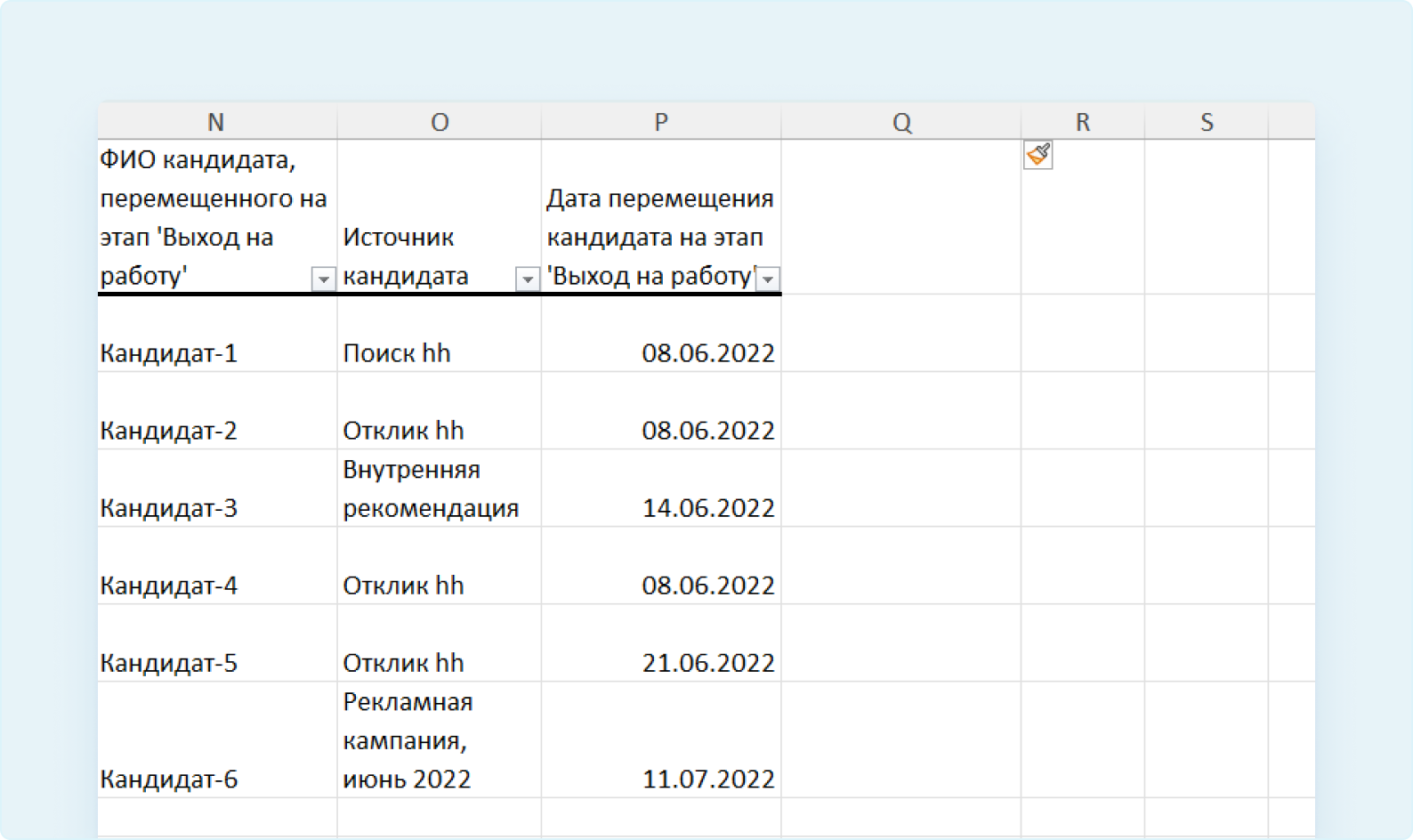Select the date cell 21.06.2022
Screen dimensions: 1413x840
coord(661,642)
